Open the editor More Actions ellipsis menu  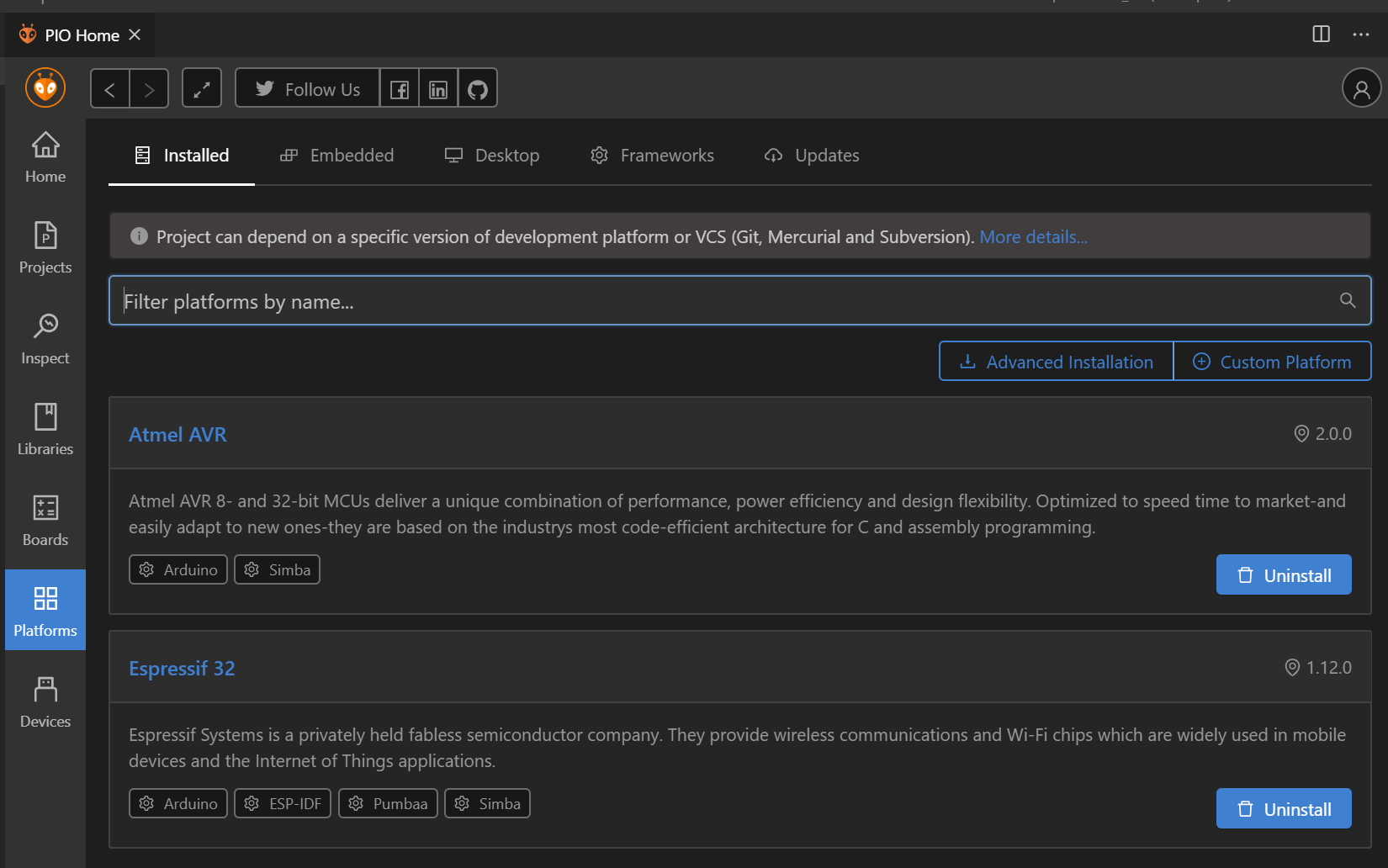coord(1361,34)
